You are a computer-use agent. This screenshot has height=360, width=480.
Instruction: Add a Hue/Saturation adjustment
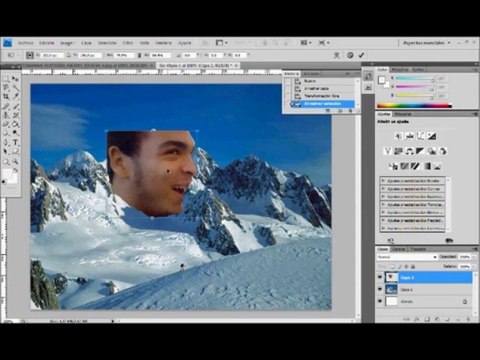398,151
